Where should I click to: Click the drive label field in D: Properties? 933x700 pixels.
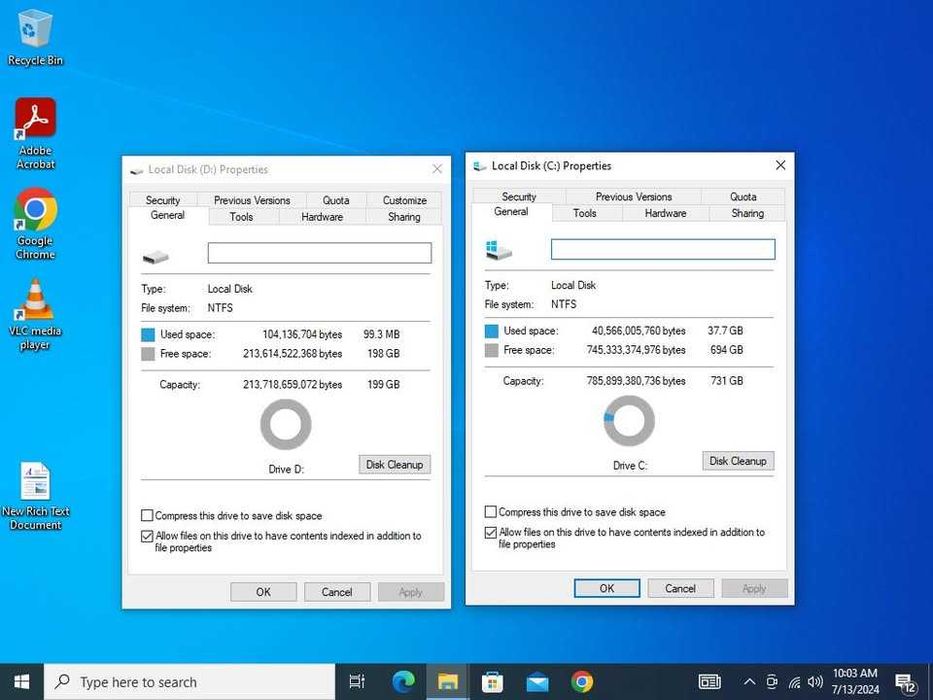tap(320, 253)
